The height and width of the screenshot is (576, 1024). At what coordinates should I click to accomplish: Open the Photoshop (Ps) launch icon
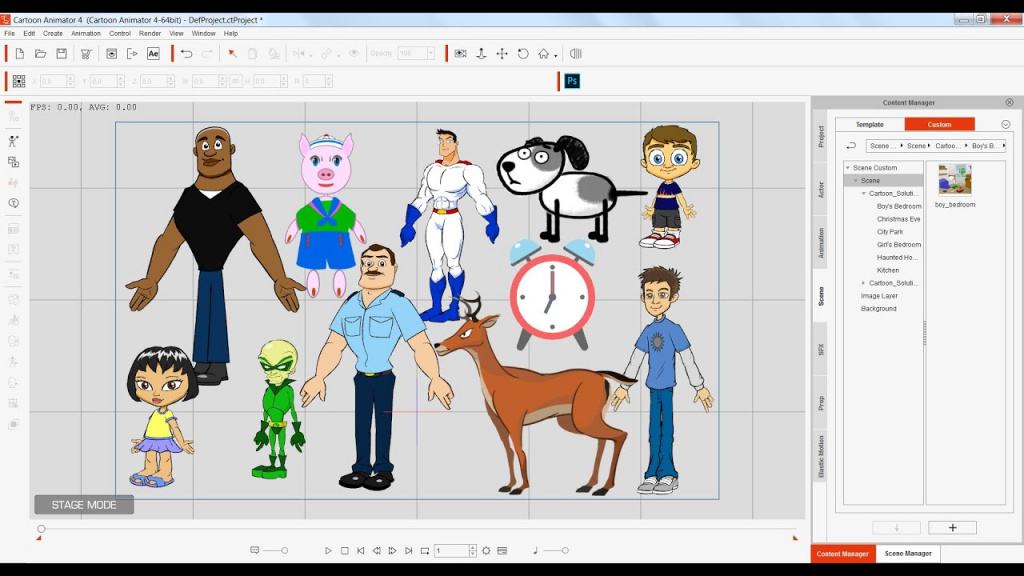coord(572,81)
